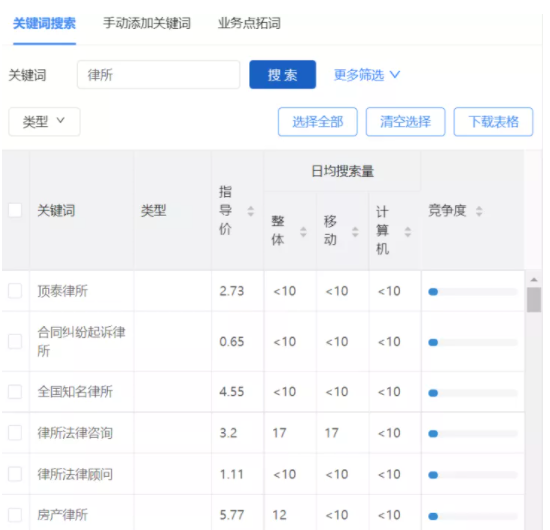
Task: Sort by 竞争度 column arrows
Action: 479,211
